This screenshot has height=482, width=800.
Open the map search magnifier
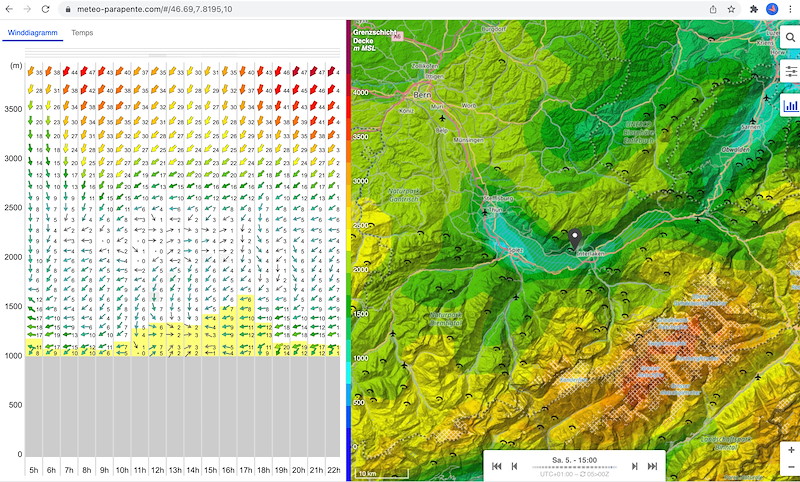click(x=790, y=38)
